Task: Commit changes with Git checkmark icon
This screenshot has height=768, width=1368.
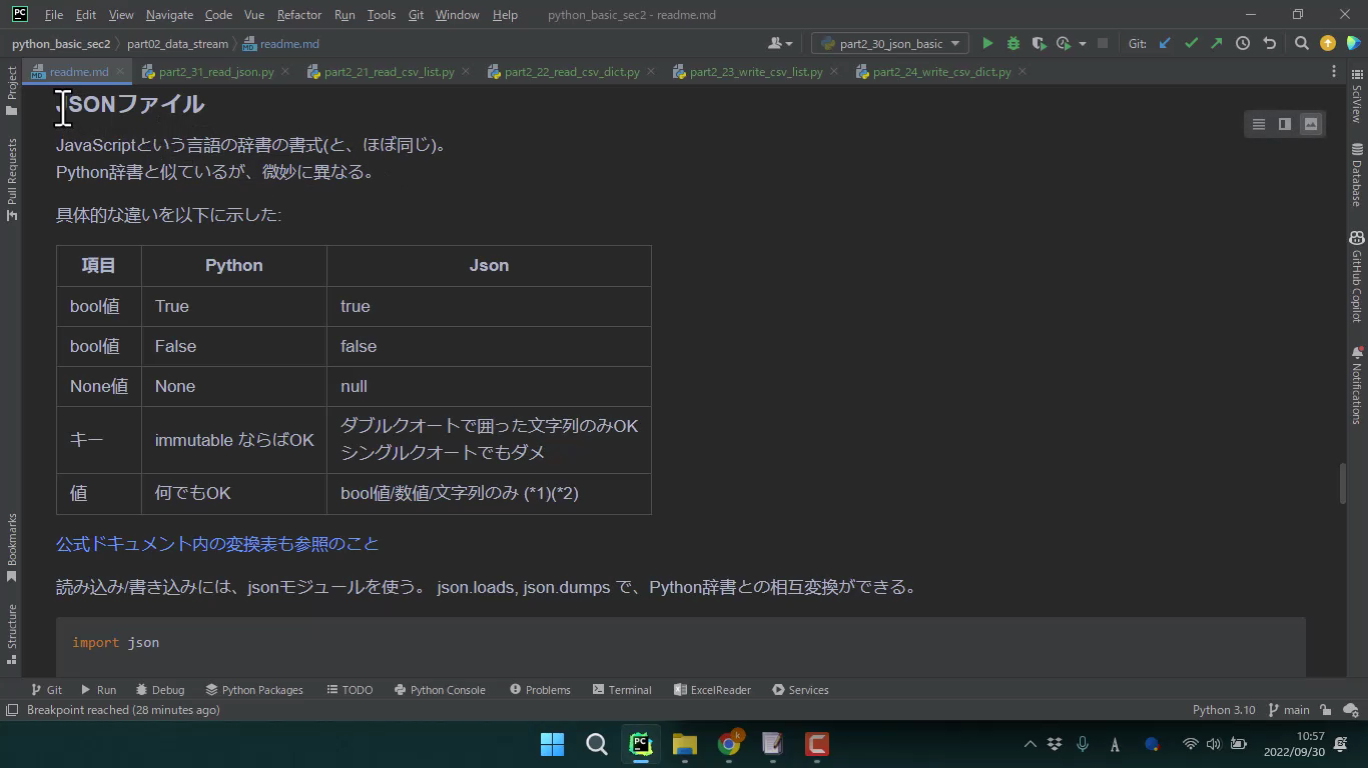Action: point(1191,43)
